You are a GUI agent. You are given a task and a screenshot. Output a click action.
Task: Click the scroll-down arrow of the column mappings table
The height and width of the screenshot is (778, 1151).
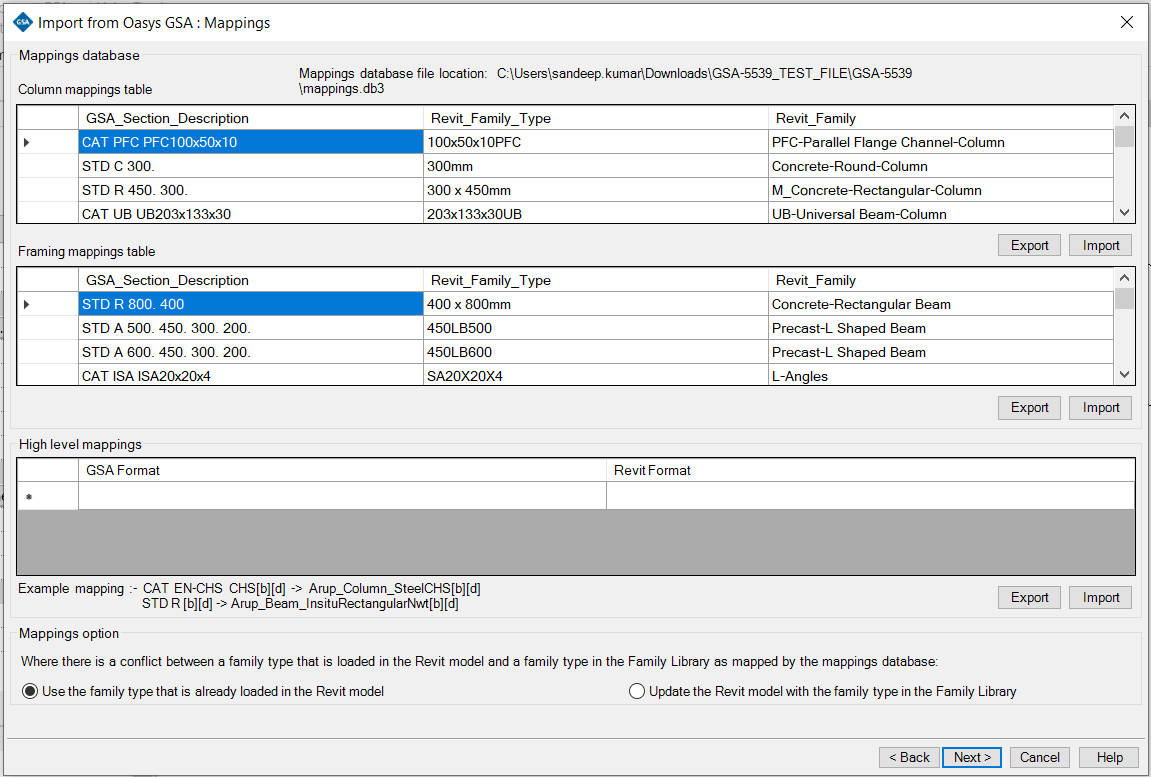(x=1124, y=212)
